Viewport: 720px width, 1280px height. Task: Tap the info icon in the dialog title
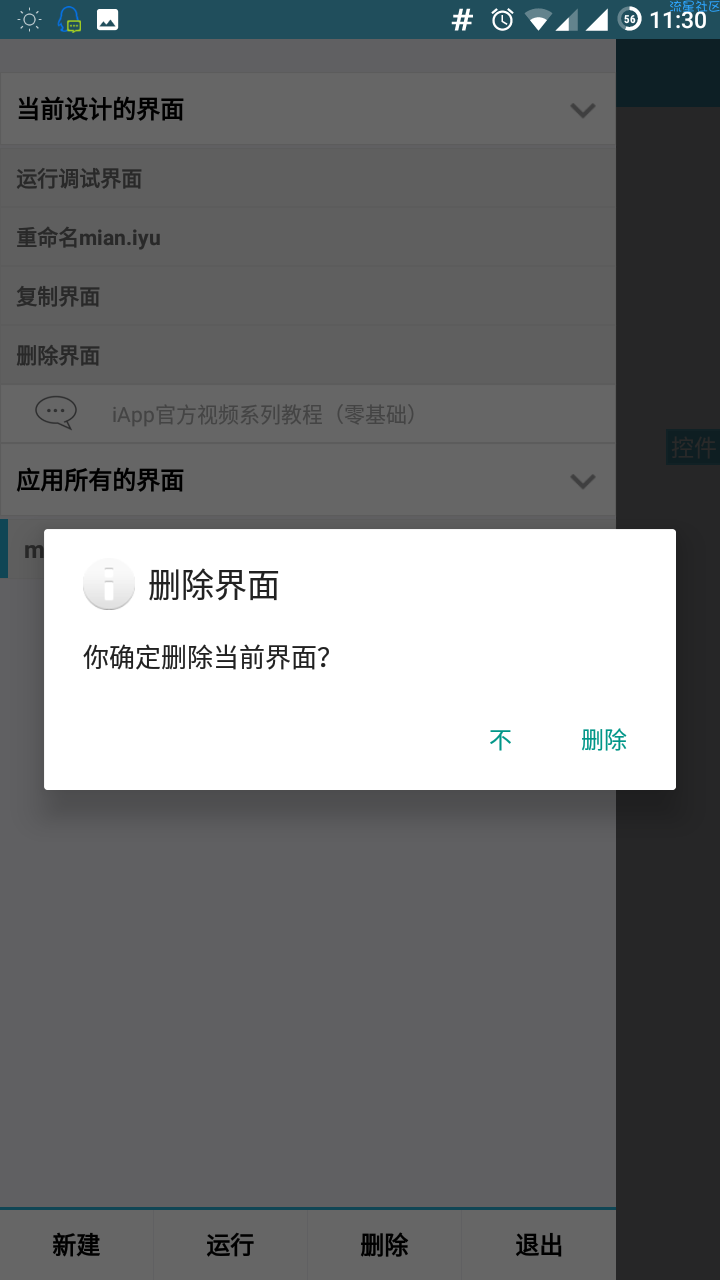(x=109, y=584)
